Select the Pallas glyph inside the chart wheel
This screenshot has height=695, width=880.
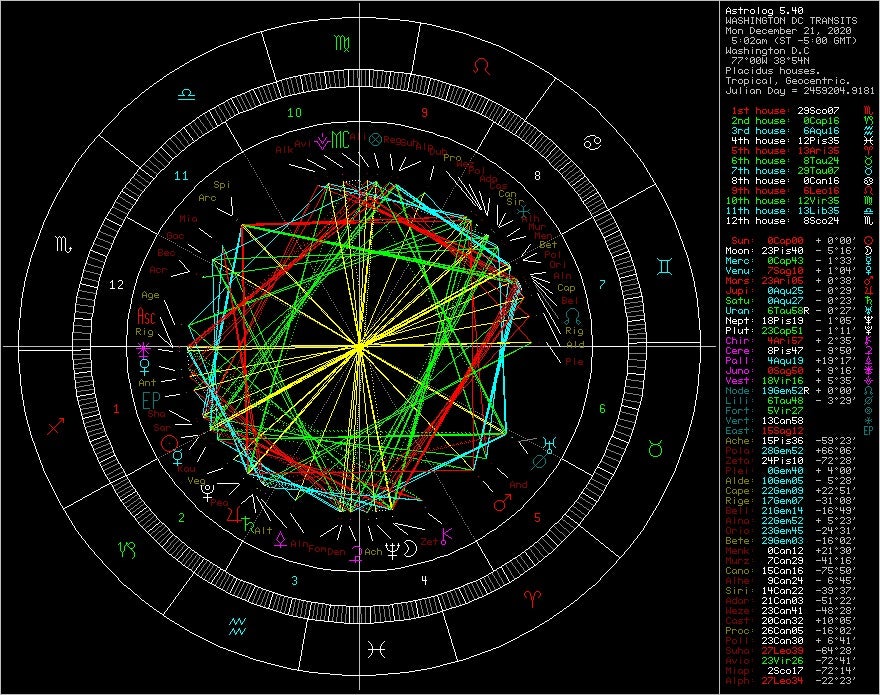(280, 540)
